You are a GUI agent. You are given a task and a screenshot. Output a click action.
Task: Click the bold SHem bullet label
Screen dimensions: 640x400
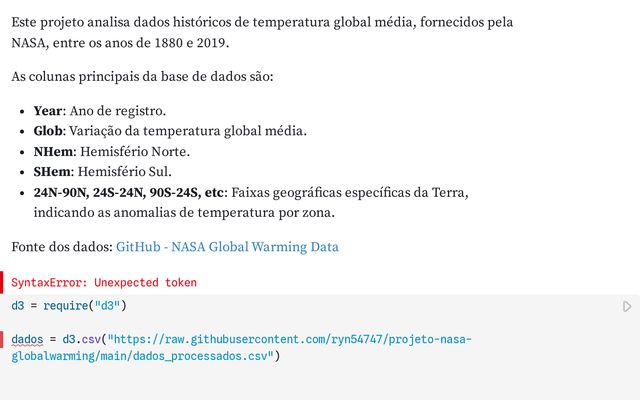52,172
